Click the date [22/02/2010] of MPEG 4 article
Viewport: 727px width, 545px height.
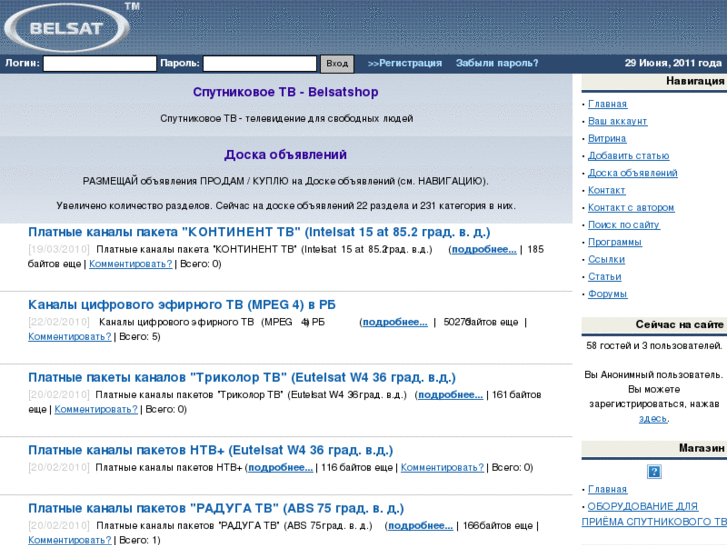59,322
